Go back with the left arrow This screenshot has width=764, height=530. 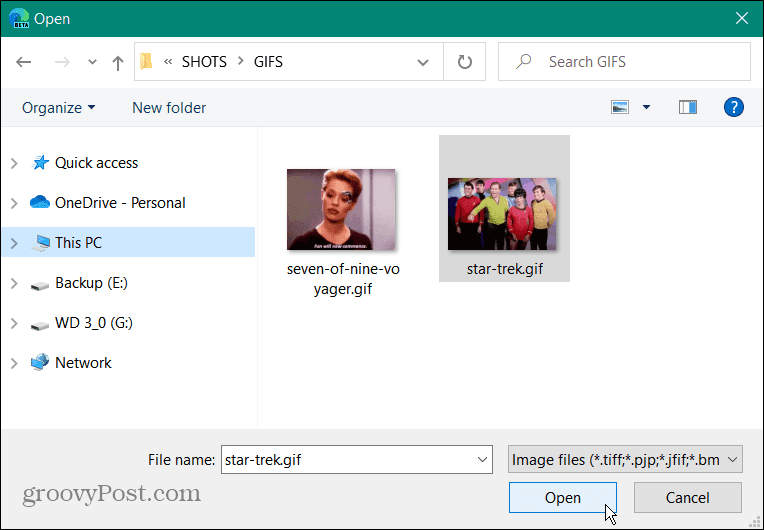(x=23, y=62)
